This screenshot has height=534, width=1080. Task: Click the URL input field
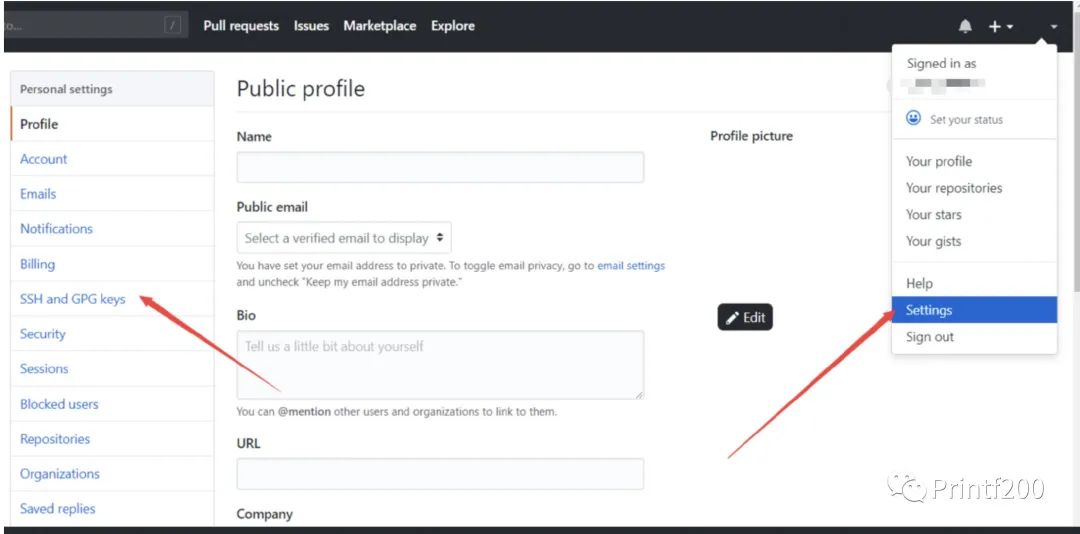click(x=440, y=474)
